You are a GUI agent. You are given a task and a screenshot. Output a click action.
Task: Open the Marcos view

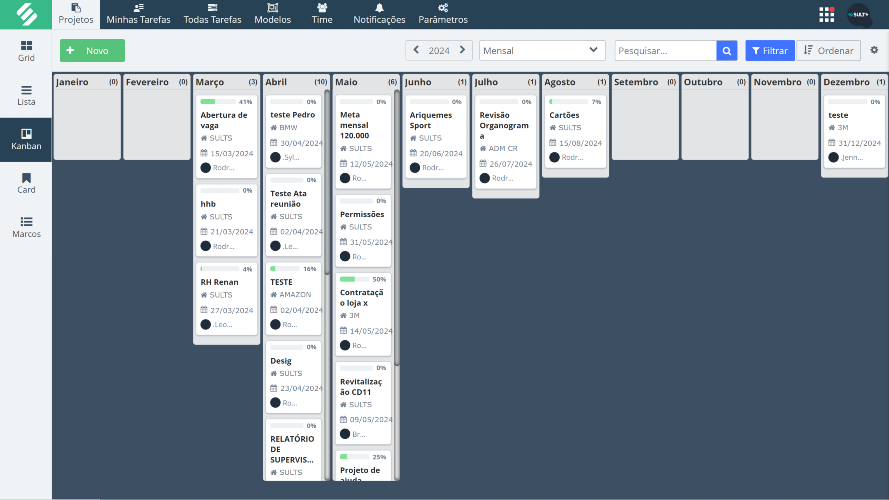[26, 227]
